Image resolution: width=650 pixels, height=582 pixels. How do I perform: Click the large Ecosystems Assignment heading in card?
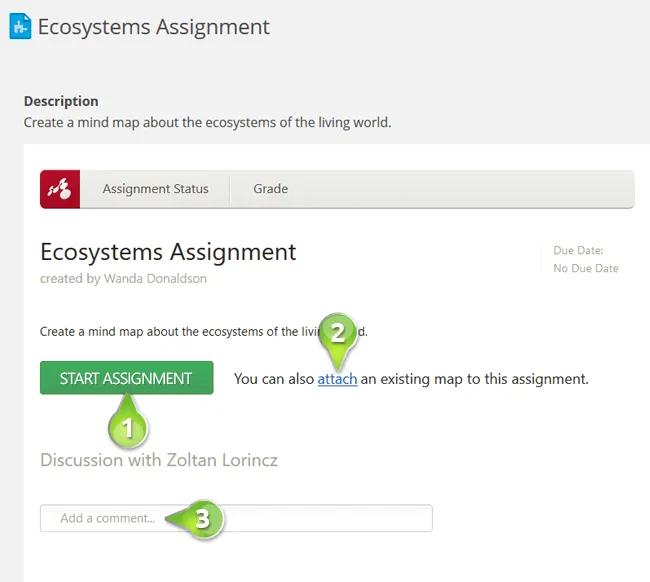click(168, 251)
